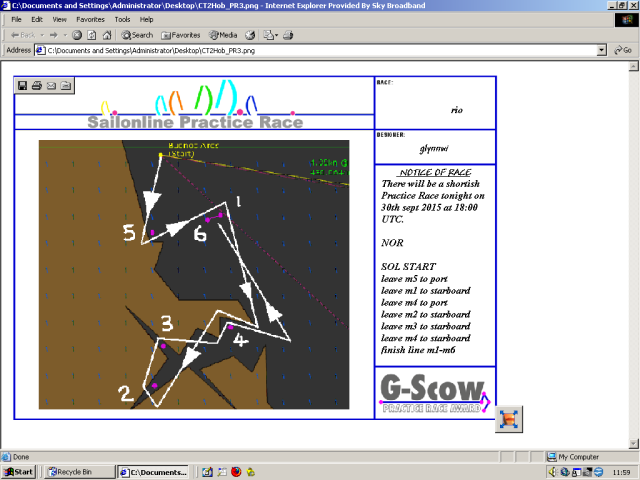Open the Favorites menu
This screenshot has height=480, width=640.
(90, 19)
